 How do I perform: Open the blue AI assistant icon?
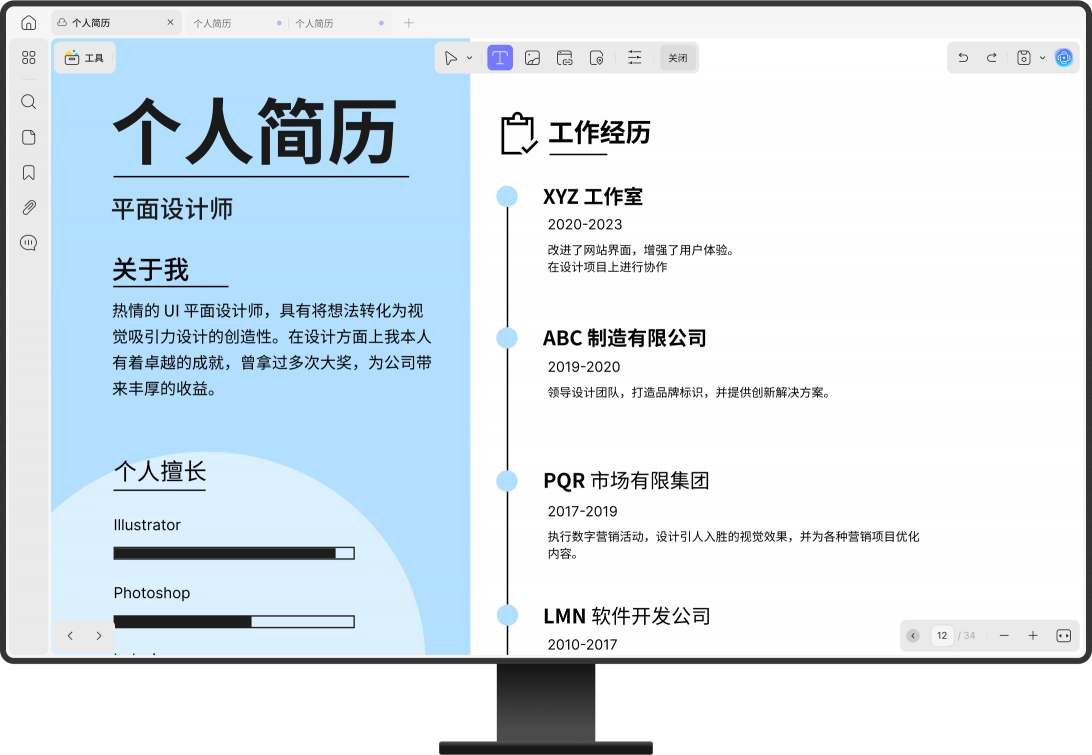tap(1063, 58)
